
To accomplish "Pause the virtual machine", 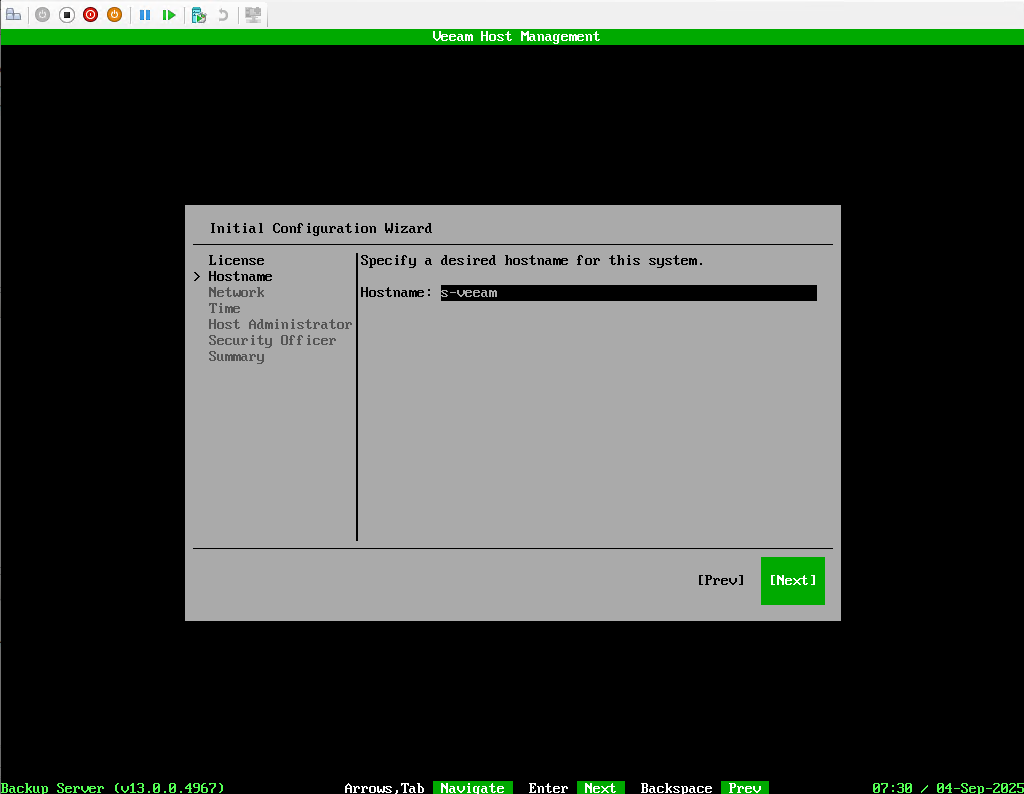I will coord(145,15).
